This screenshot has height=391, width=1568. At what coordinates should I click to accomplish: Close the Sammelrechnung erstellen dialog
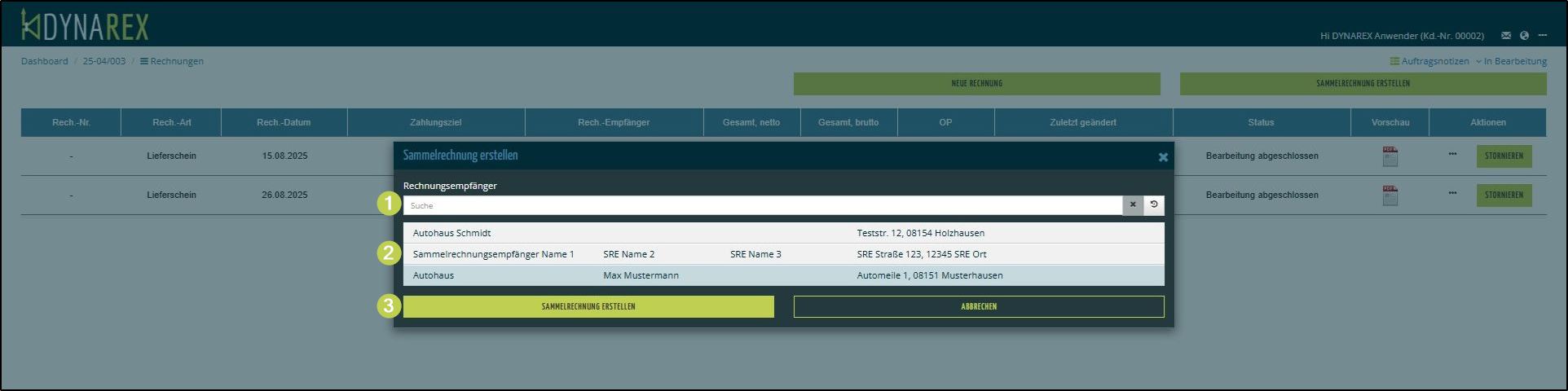point(1163,157)
